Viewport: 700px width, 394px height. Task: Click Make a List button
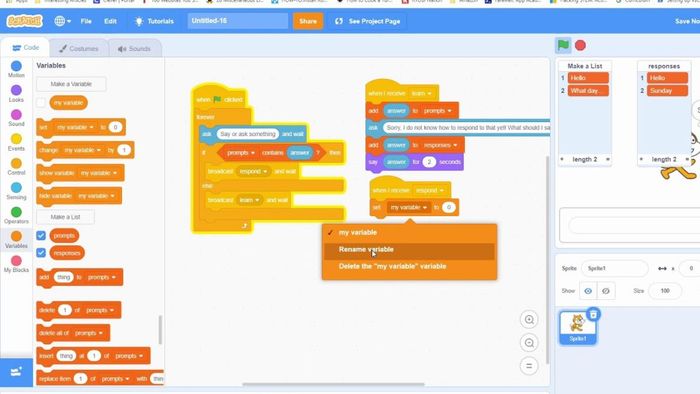(x=65, y=217)
